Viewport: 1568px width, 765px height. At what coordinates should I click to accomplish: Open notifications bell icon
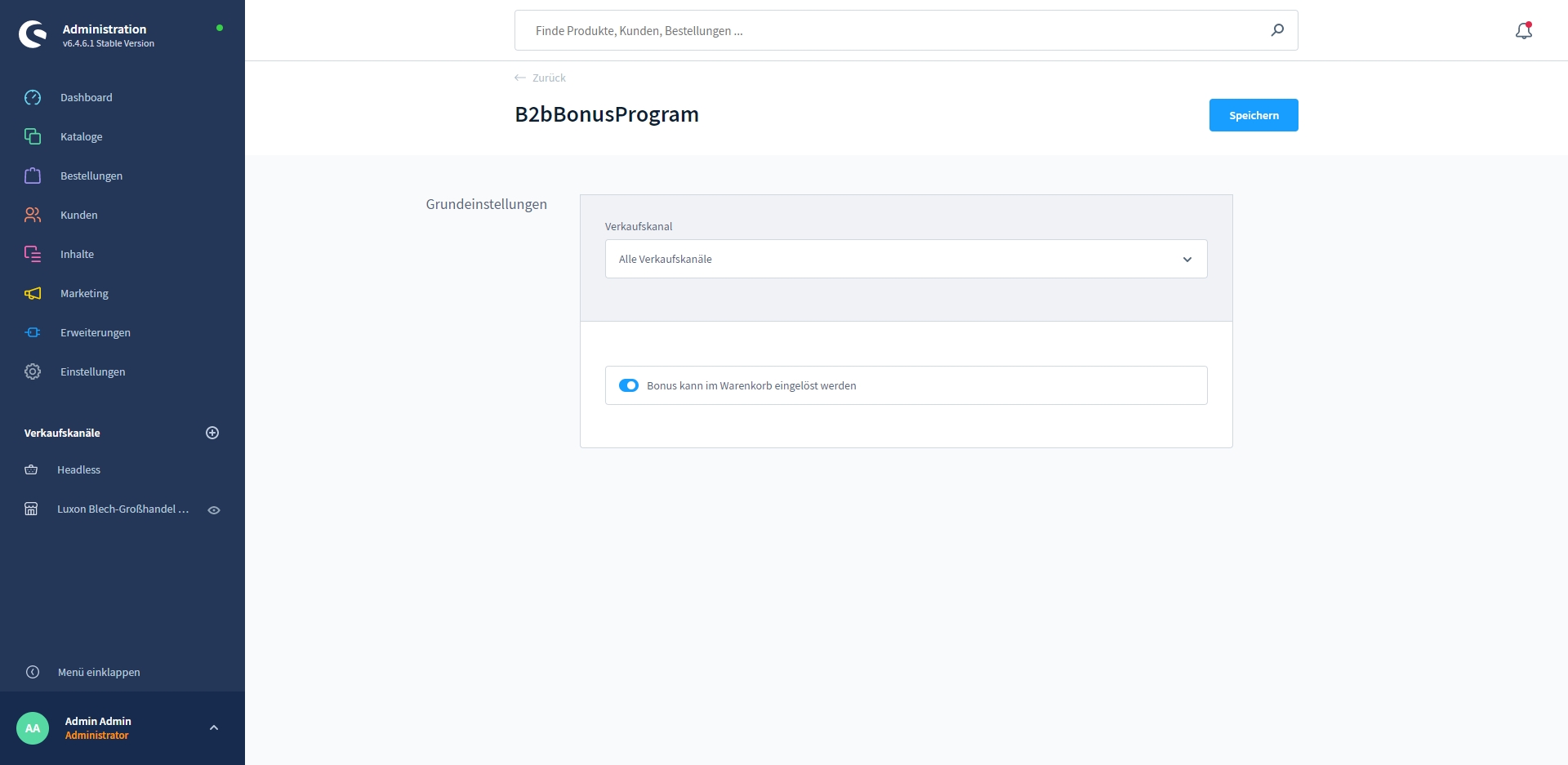click(1523, 31)
